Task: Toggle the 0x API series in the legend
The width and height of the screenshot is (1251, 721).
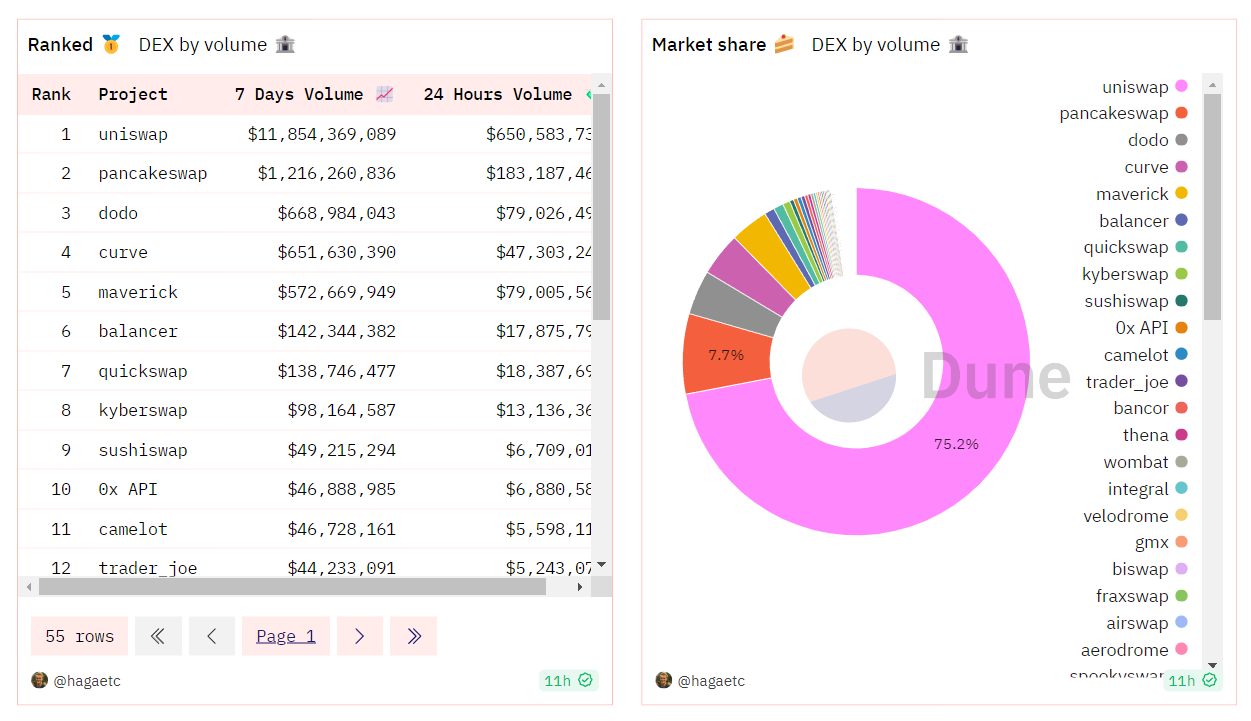Action: [x=1151, y=328]
